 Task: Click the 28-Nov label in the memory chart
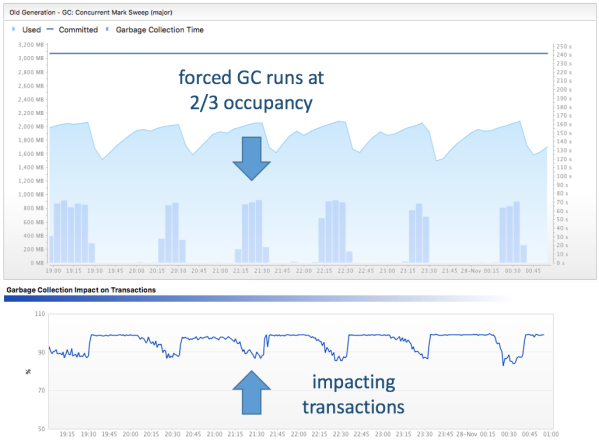click(471, 270)
